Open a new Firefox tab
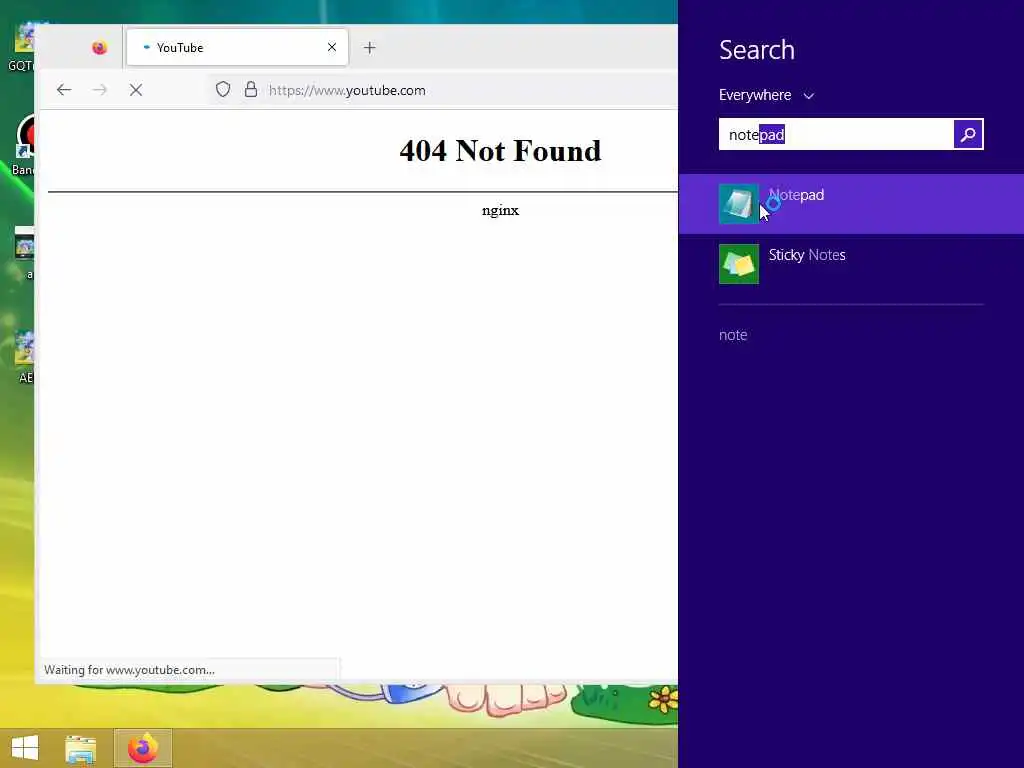Image resolution: width=1024 pixels, height=768 pixels. tap(370, 48)
